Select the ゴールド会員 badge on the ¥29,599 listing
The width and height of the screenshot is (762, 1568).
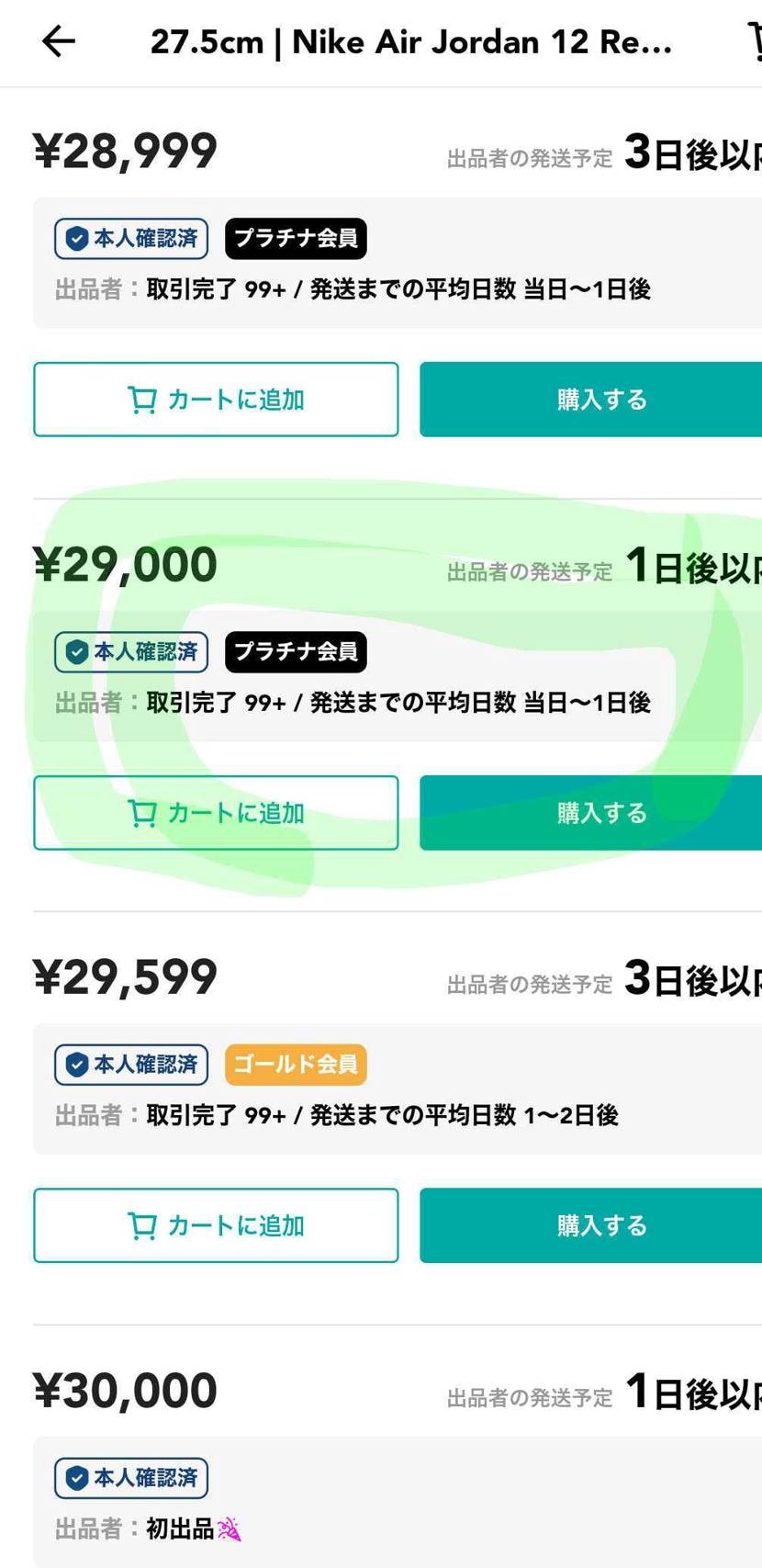point(295,1066)
